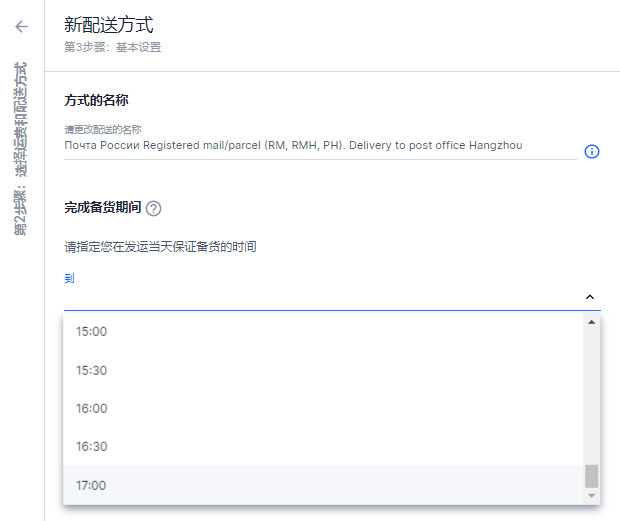
Task: Click subtitle 第3步骤: 基本设置
Action: coord(113,47)
